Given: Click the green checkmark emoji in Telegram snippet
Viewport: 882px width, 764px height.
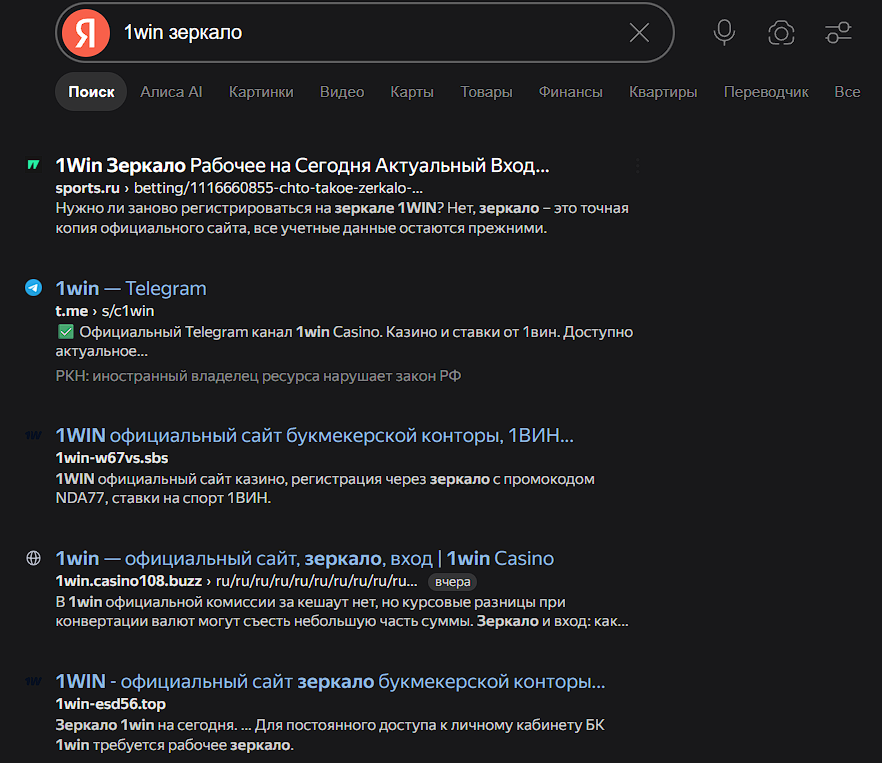Looking at the screenshot, I should pyautogui.click(x=66, y=332).
